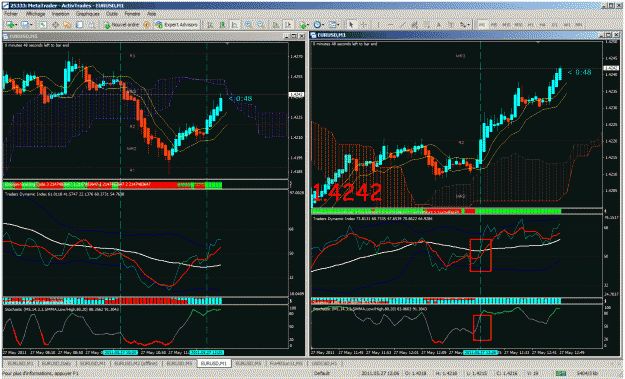625x379 pixels.
Task: Open the Strategy Tester
Action: pos(92,25)
